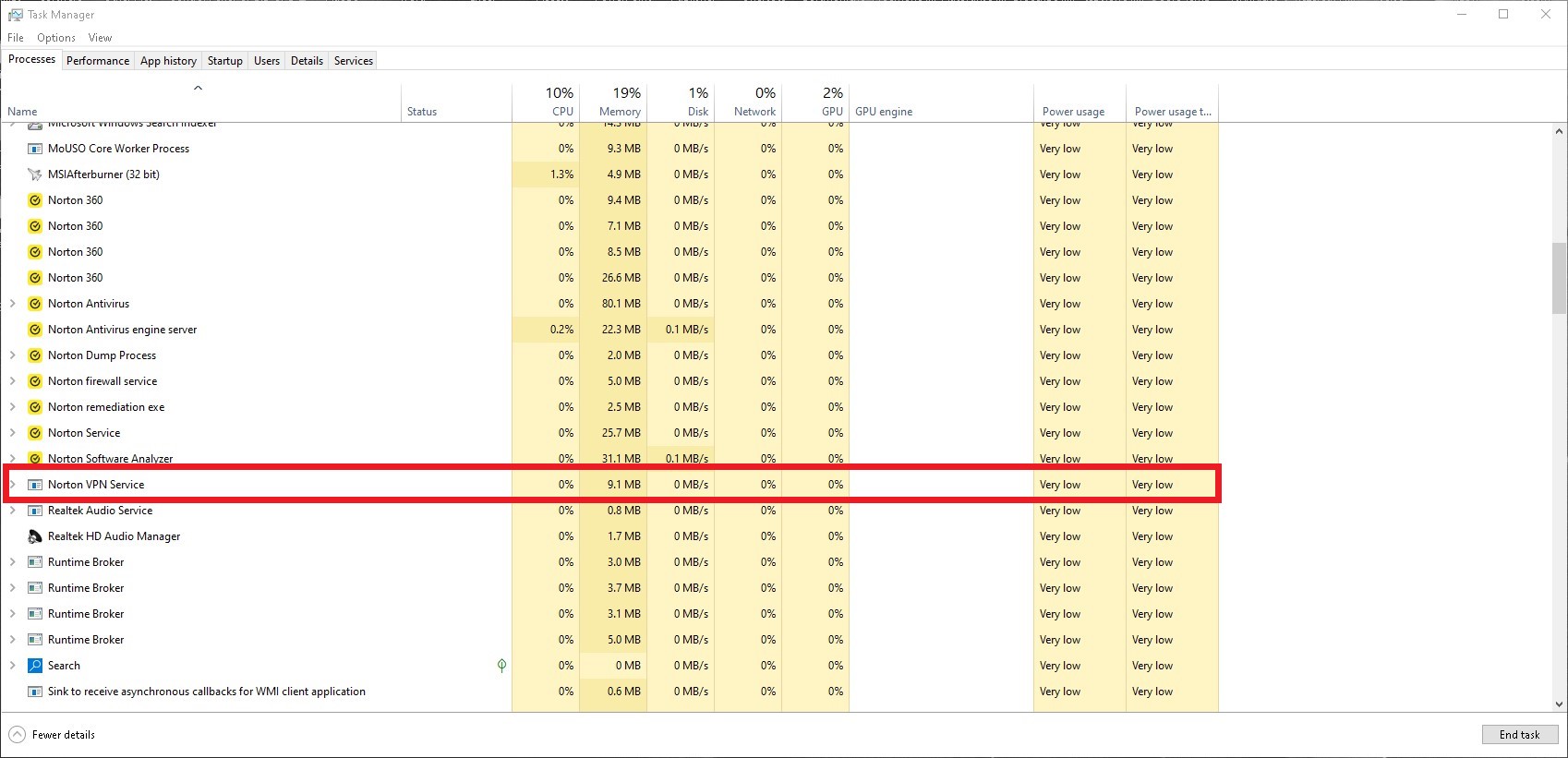The height and width of the screenshot is (758, 1568).
Task: Click the scrollbar down arrow
Action: tap(1560, 704)
